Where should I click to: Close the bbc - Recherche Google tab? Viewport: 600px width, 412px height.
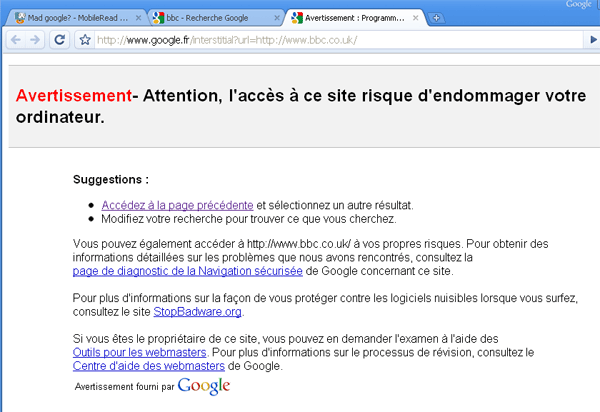pos(277,18)
